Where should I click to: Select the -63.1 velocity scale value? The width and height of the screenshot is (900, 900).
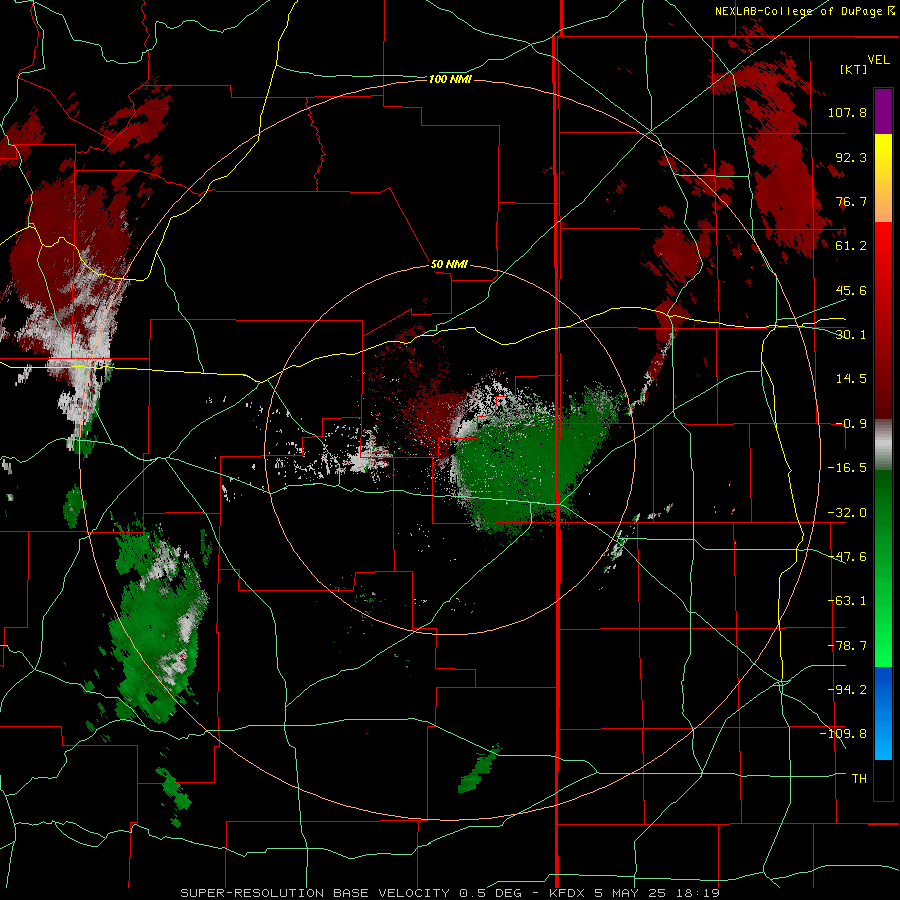(x=847, y=601)
